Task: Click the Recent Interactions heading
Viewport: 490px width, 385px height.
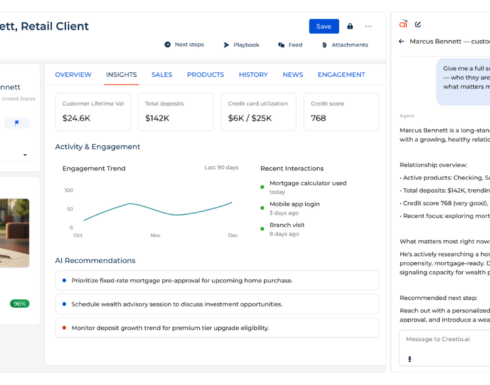Action: 292,168
